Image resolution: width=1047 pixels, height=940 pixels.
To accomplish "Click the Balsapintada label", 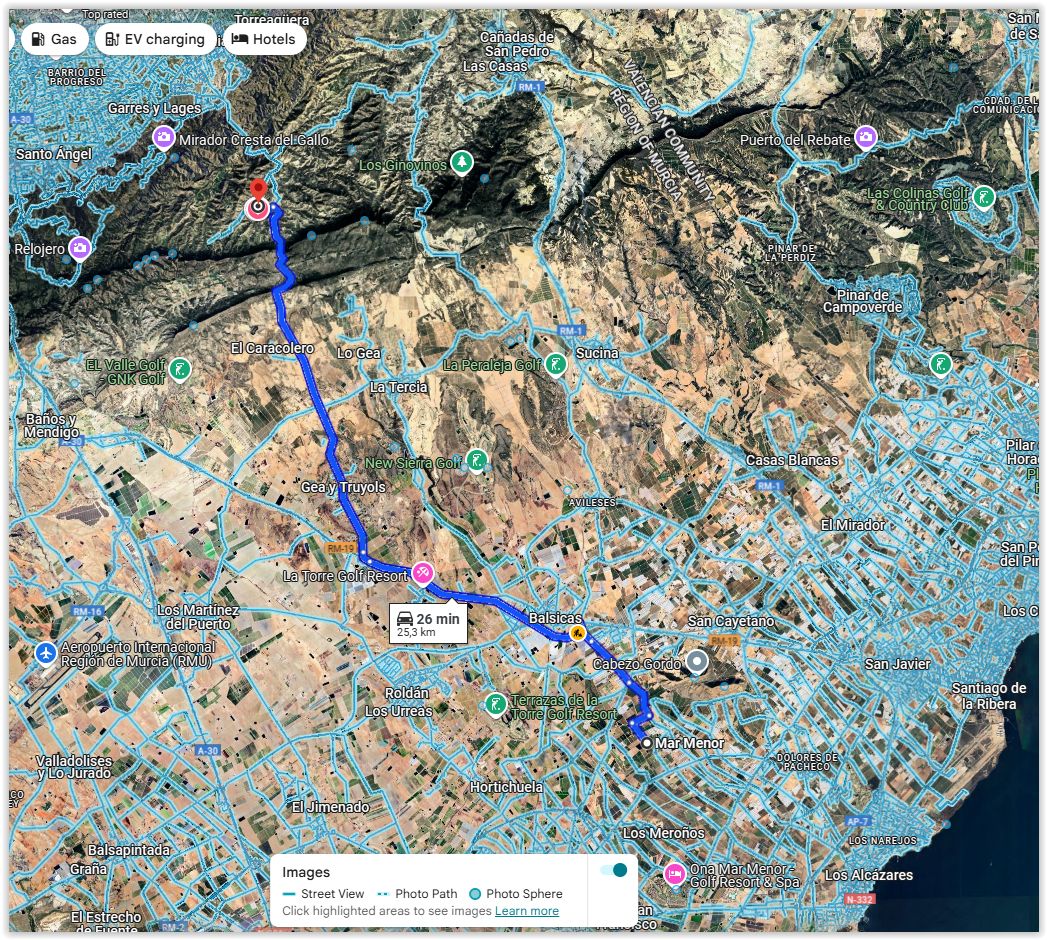I will (x=129, y=850).
